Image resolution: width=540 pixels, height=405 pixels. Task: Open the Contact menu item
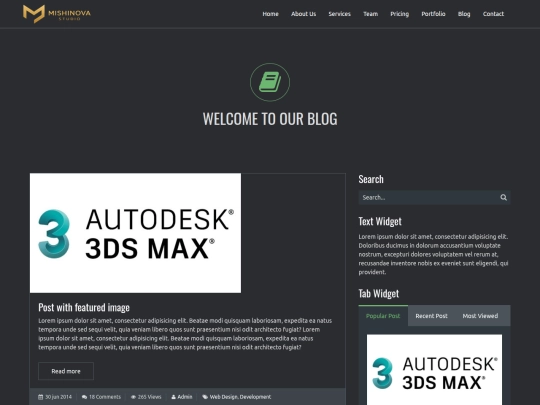tap(493, 14)
